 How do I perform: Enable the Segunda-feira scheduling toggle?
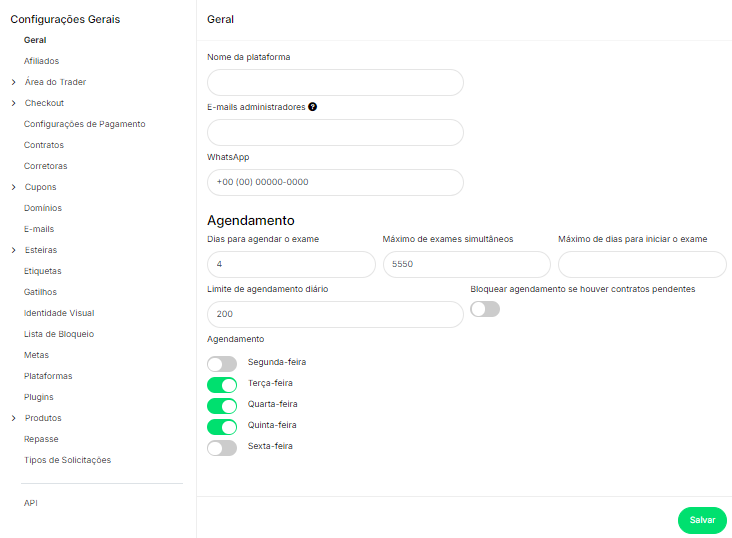(222, 364)
